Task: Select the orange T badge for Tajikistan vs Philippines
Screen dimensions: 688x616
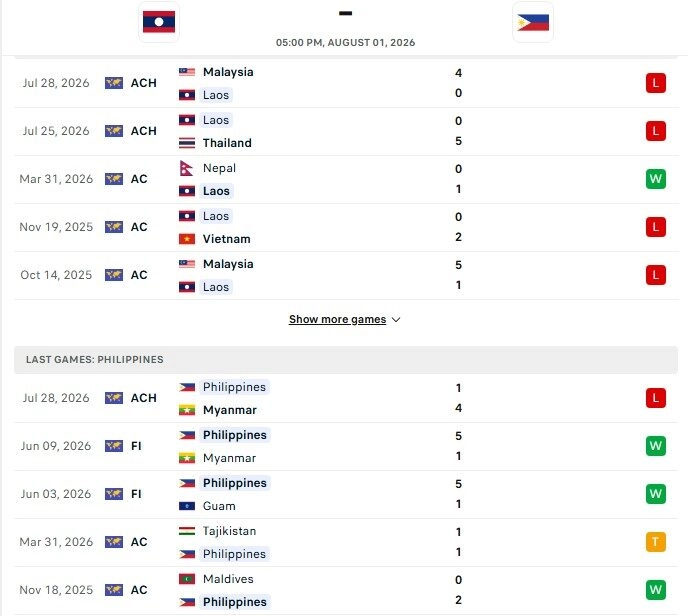Action: coord(656,542)
